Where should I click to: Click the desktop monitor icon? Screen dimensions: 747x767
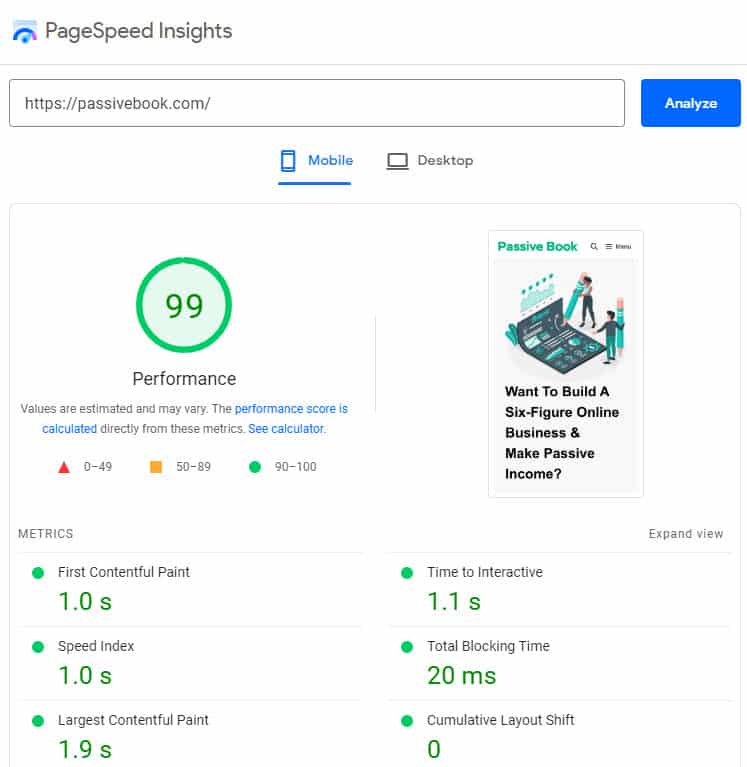click(x=397, y=161)
